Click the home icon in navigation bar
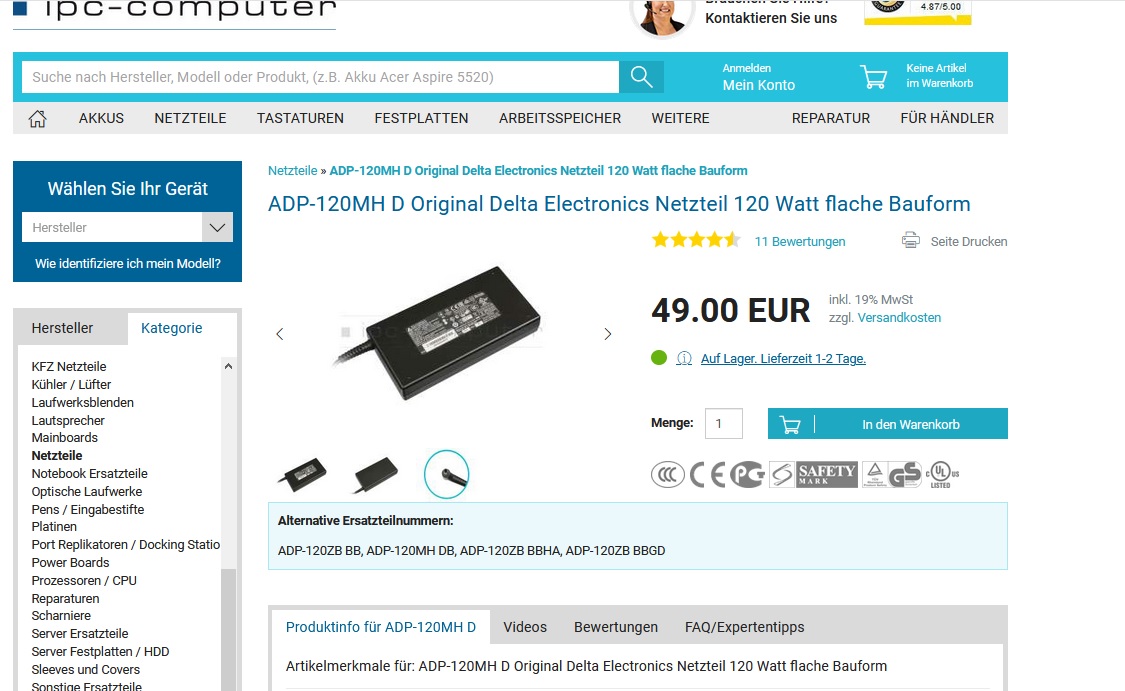This screenshot has width=1125, height=691. tap(37, 118)
